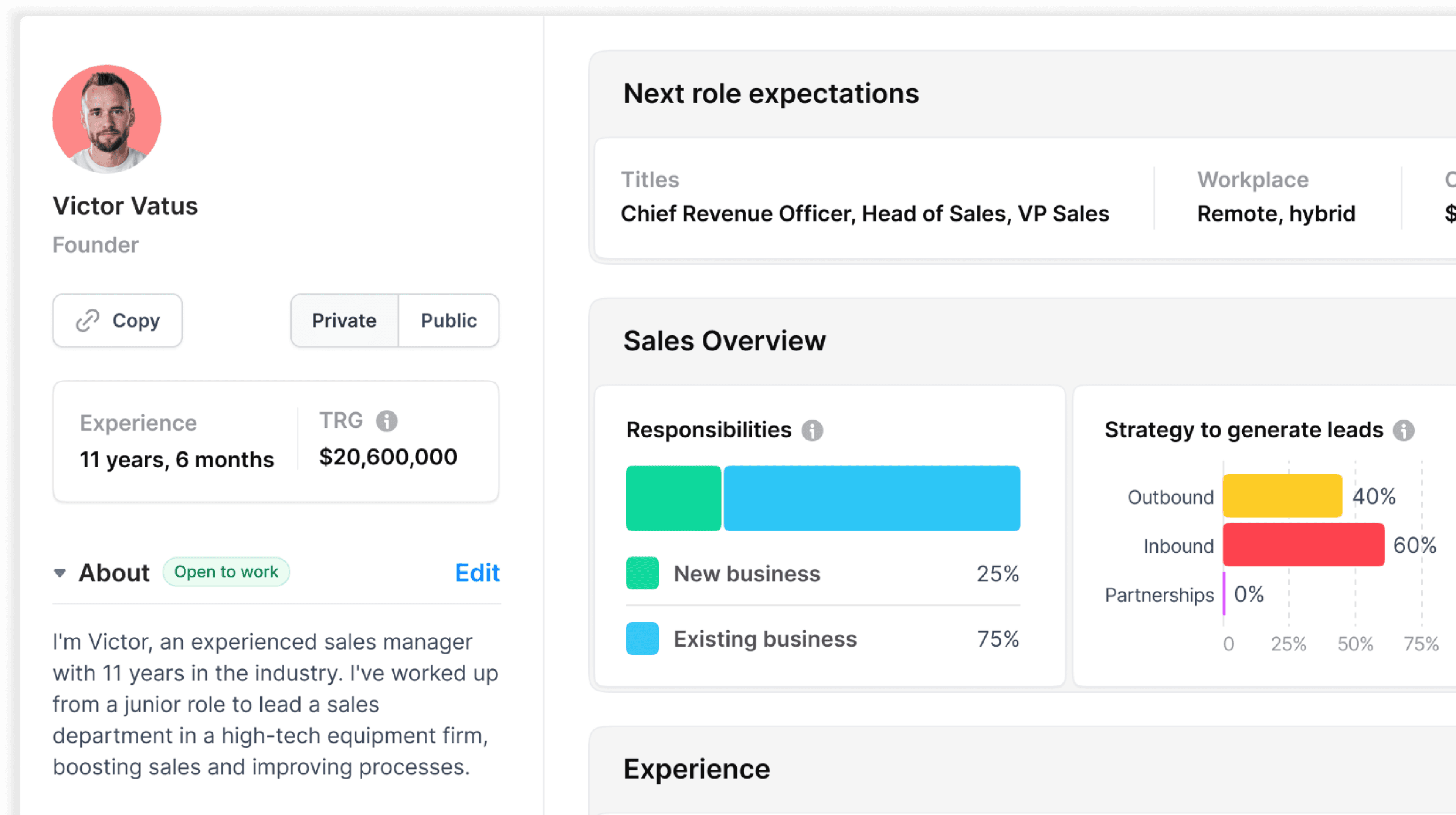Viewport: 1456px width, 815px height.
Task: Click the Open to work badge
Action: tap(226, 572)
